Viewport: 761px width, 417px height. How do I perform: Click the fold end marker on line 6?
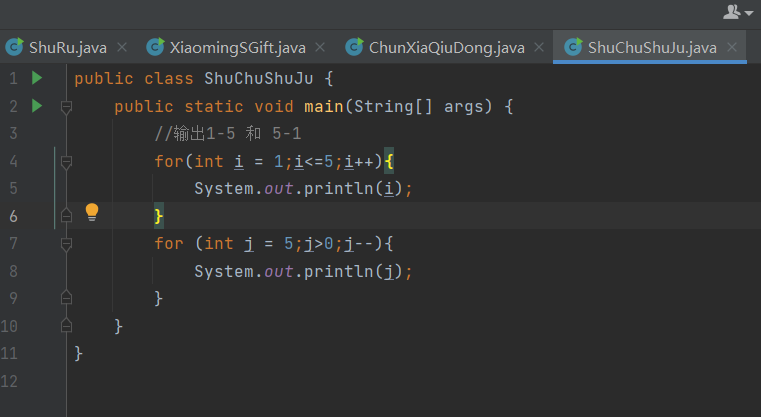coord(66,215)
